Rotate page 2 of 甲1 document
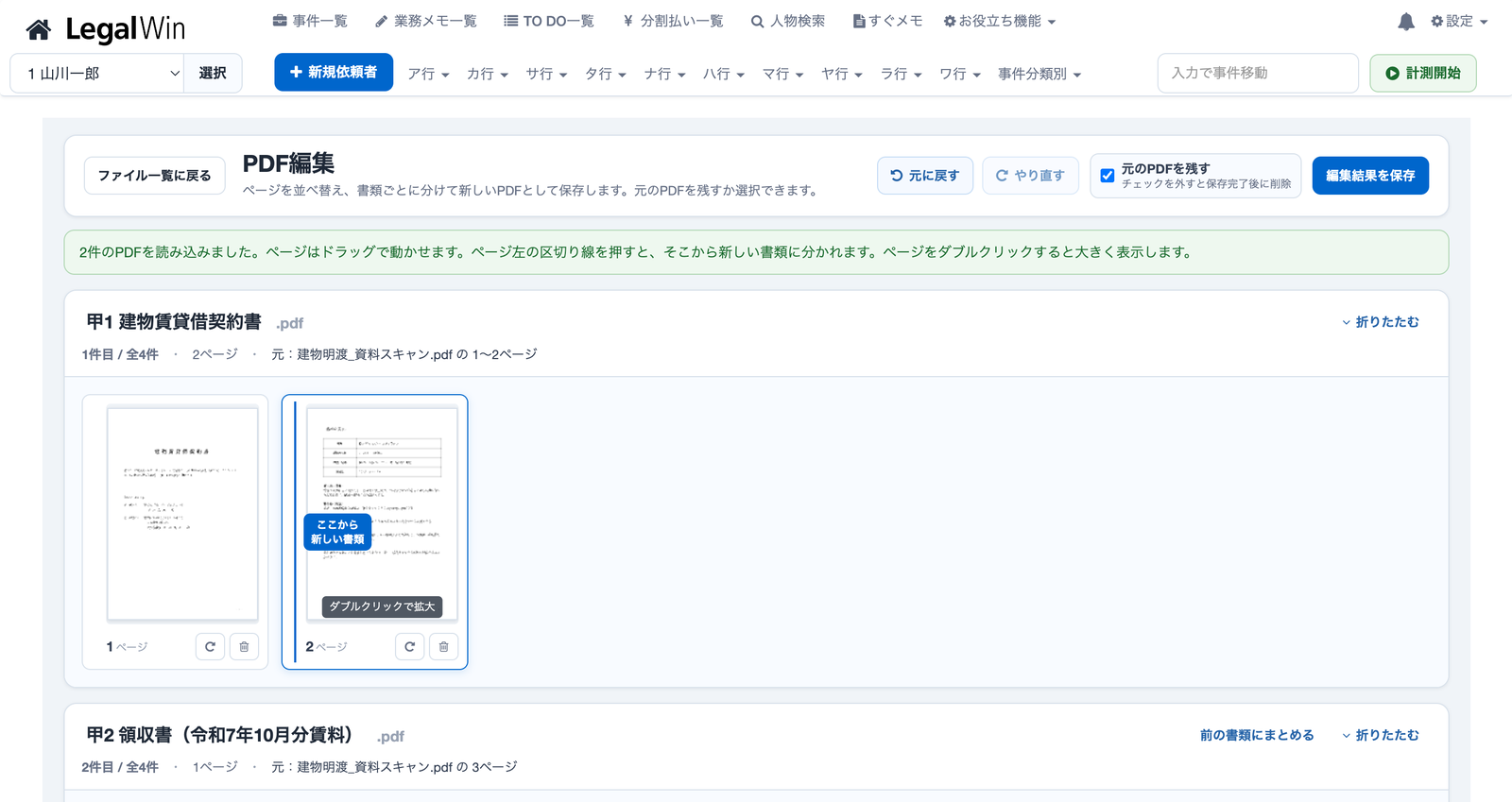Screen dimensions: 1512x802 coord(409,647)
